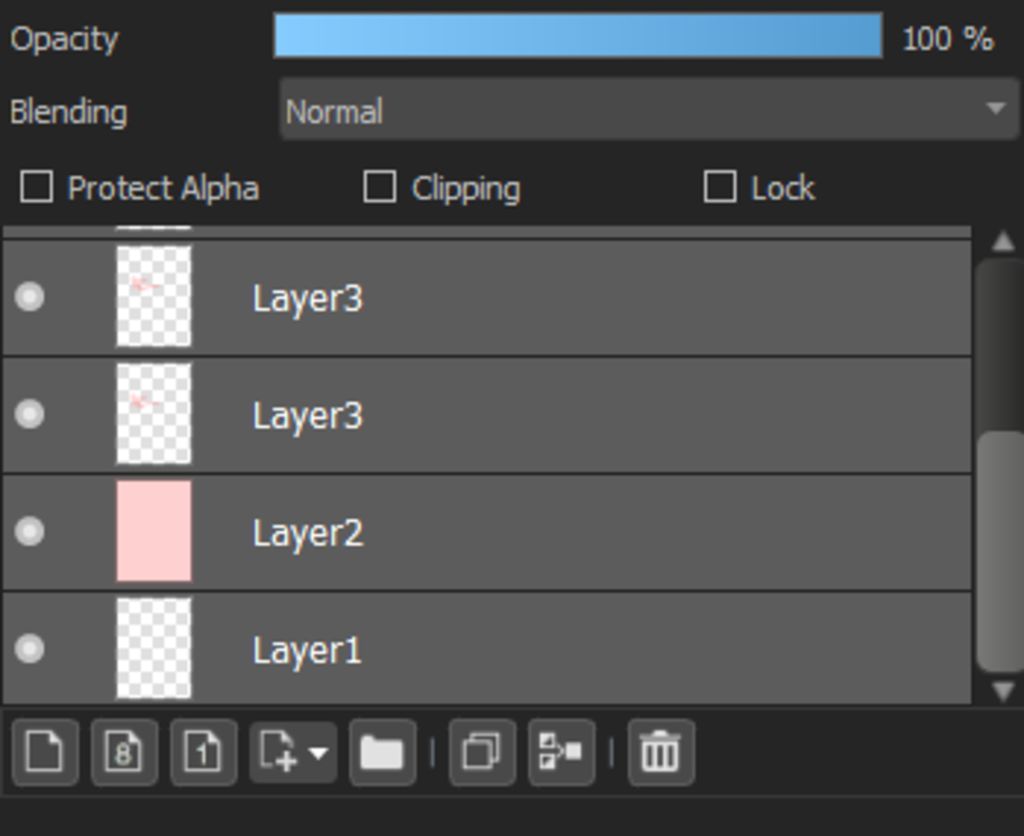Select the Layer2 name

[x=308, y=533]
